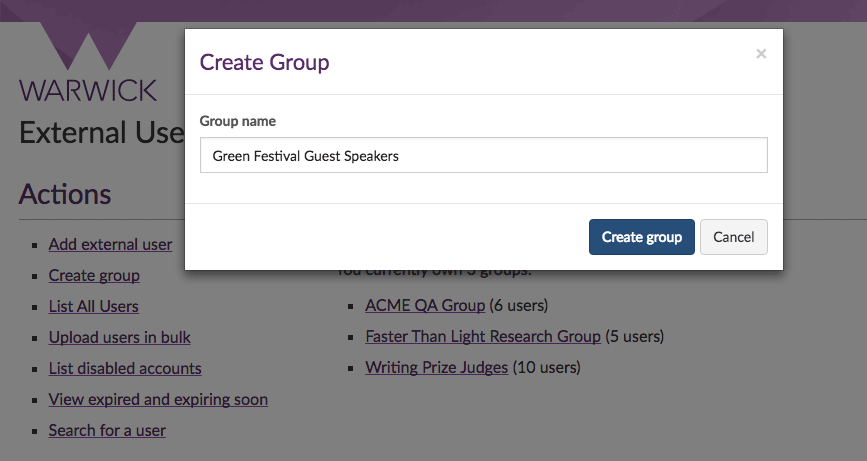Viewport: 867px width, 461px height.
Task: Click the Actions section heading
Action: [x=65, y=194]
